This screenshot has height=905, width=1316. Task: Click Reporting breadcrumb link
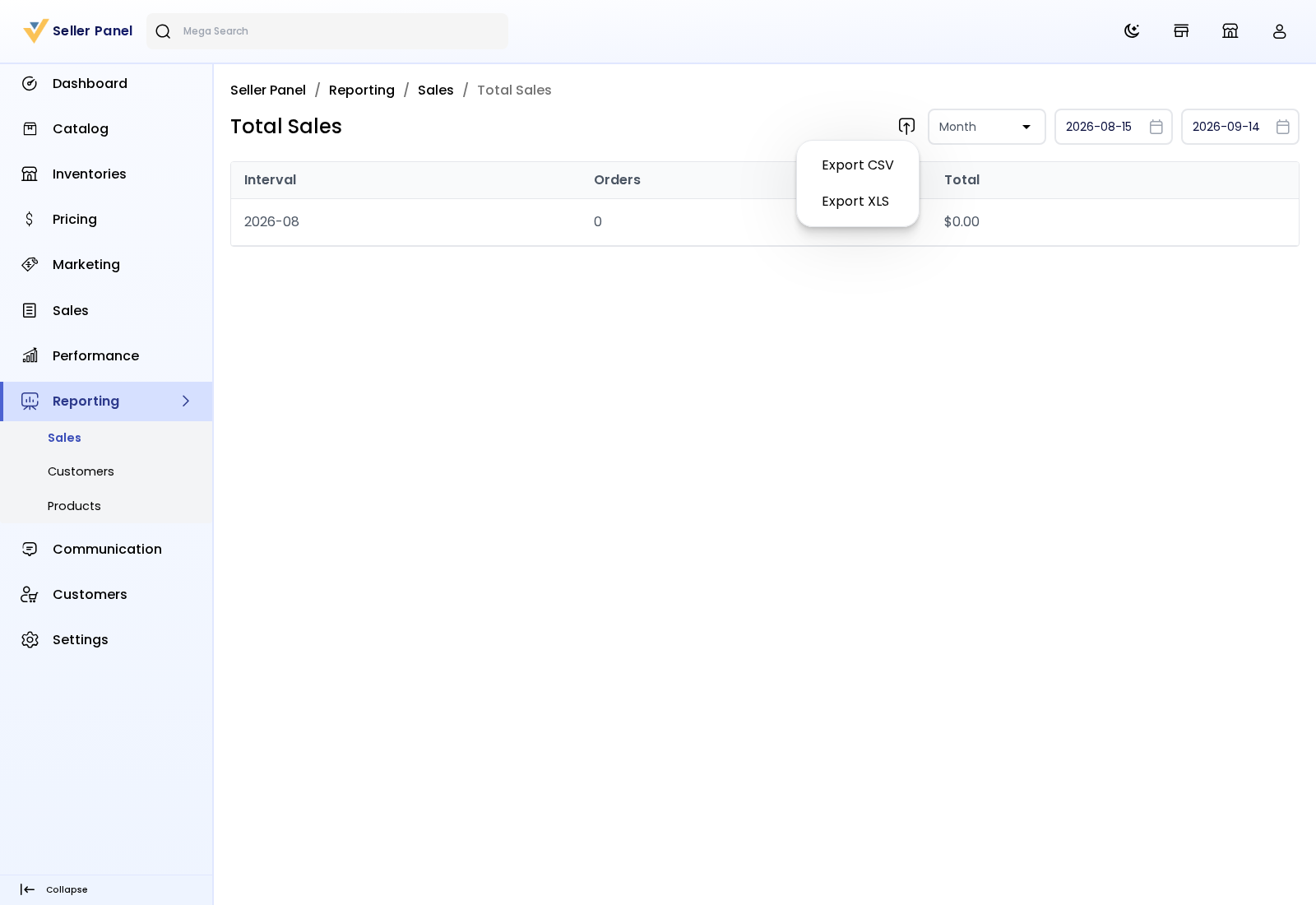pyautogui.click(x=362, y=90)
